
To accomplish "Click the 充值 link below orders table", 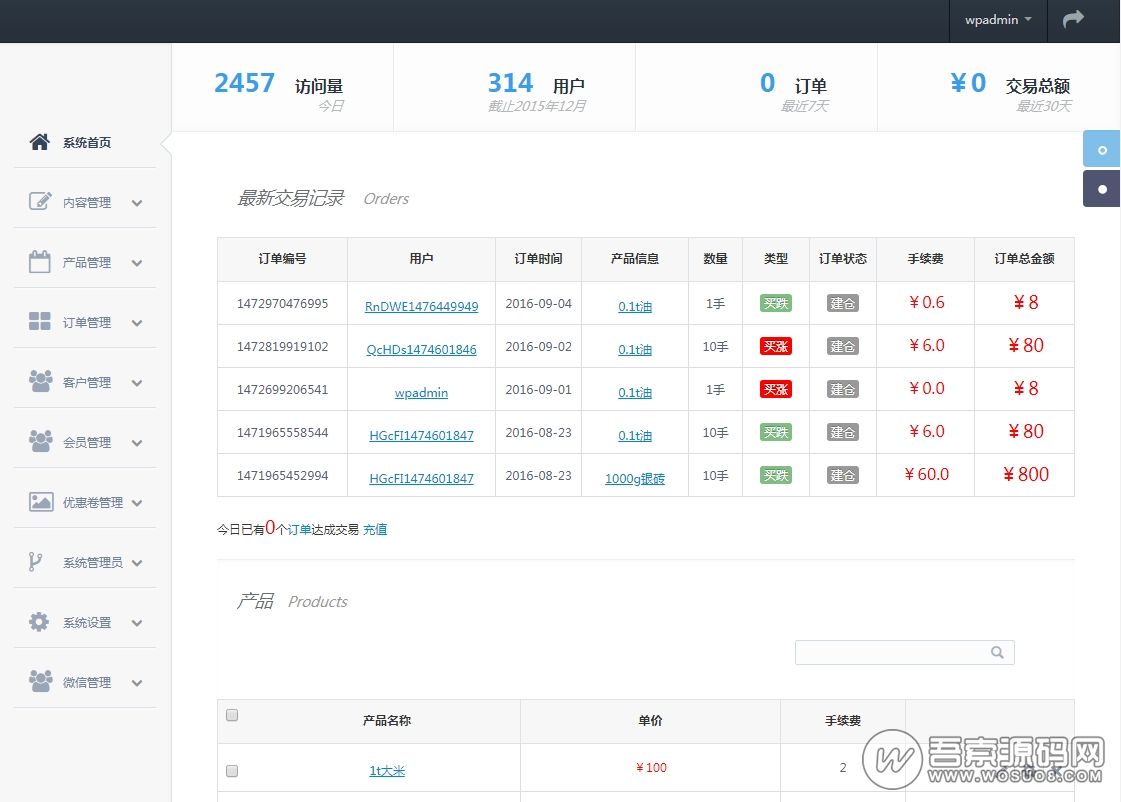I will tap(375, 530).
